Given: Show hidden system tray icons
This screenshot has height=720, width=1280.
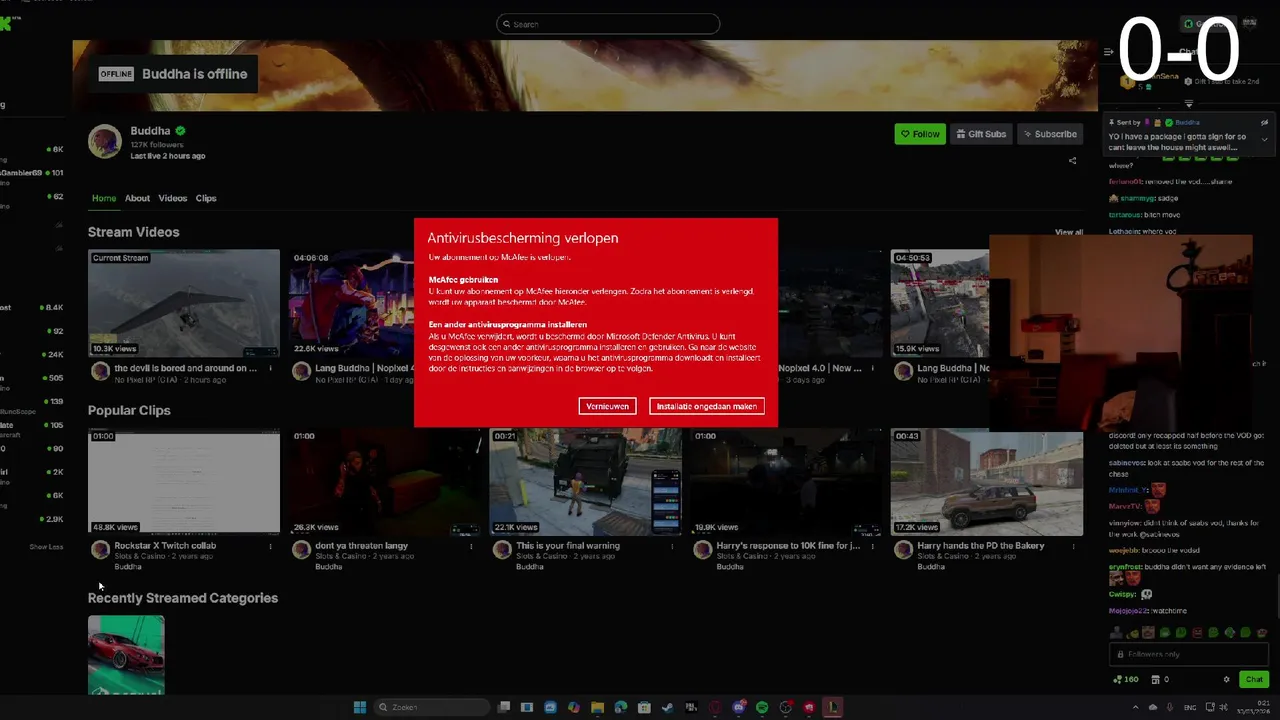Looking at the screenshot, I should click(x=1135, y=708).
